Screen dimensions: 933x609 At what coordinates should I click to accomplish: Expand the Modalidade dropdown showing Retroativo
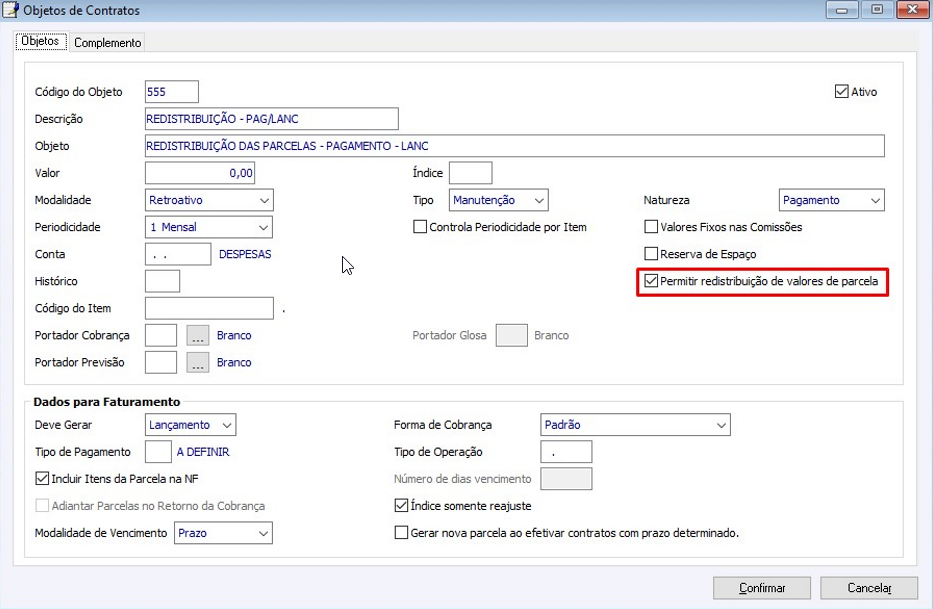[209, 200]
